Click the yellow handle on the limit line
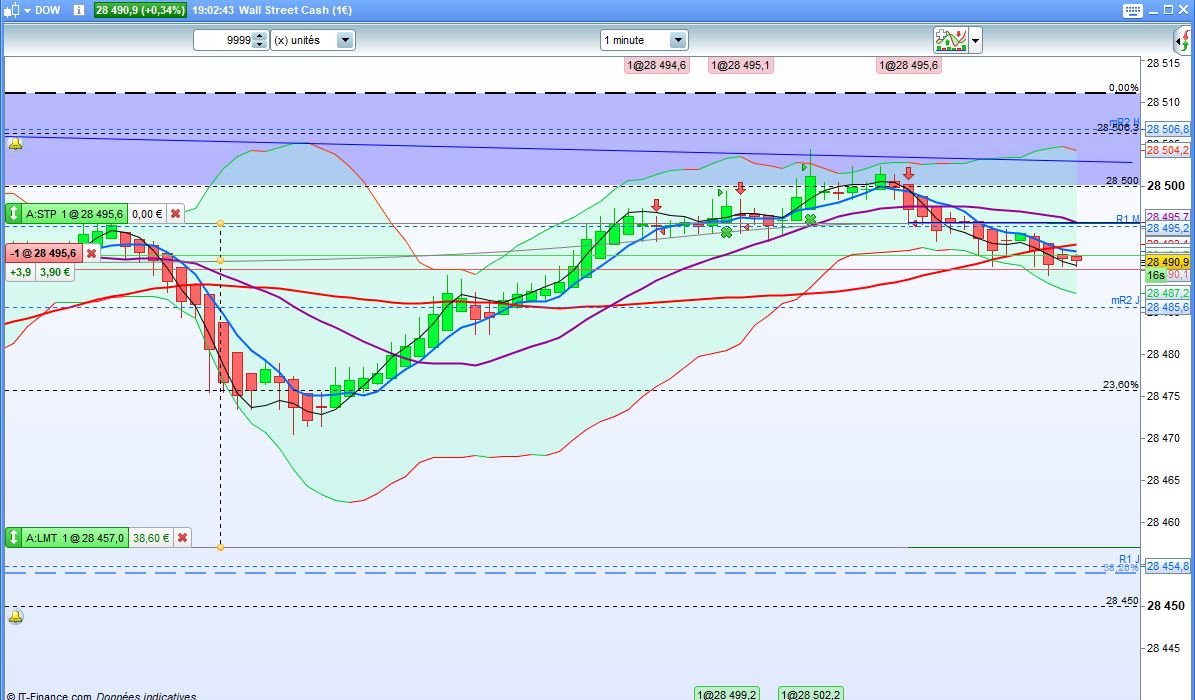1195x700 pixels. pos(220,547)
